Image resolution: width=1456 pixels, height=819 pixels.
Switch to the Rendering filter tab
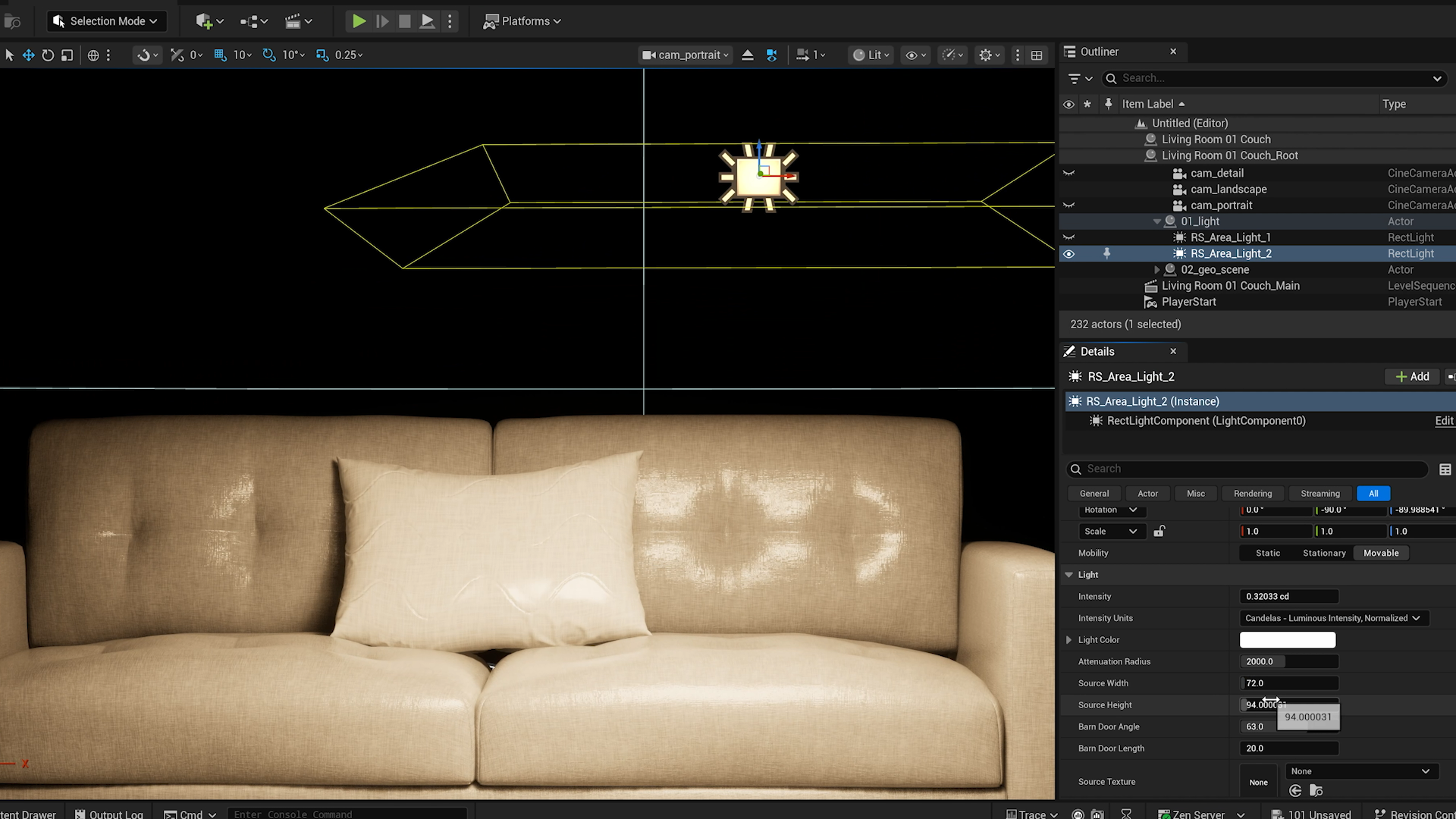pyautogui.click(x=1252, y=493)
